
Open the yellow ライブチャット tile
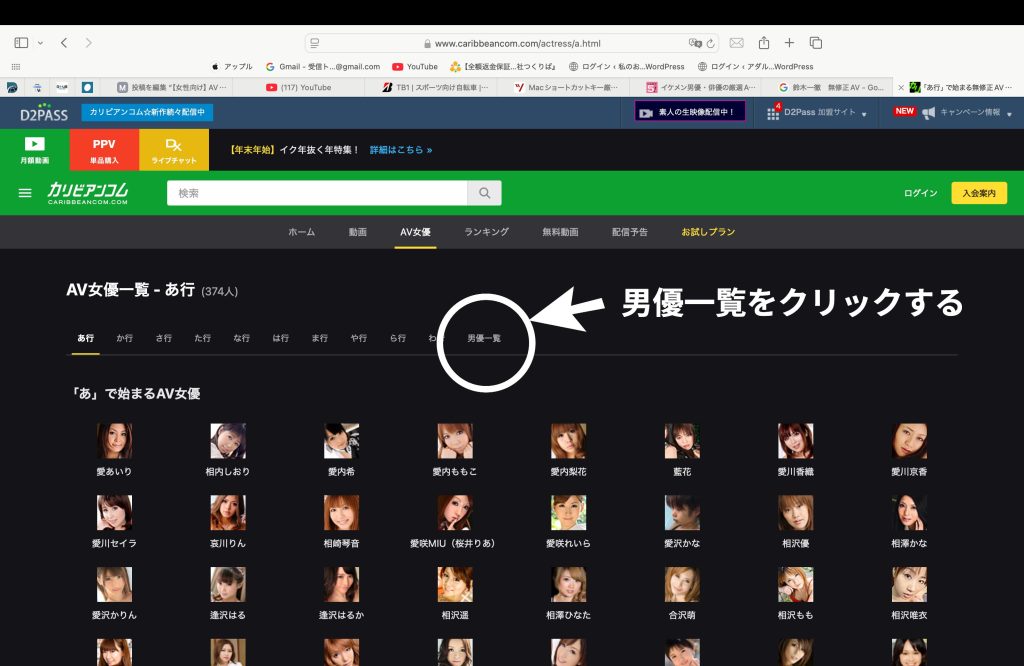174,150
